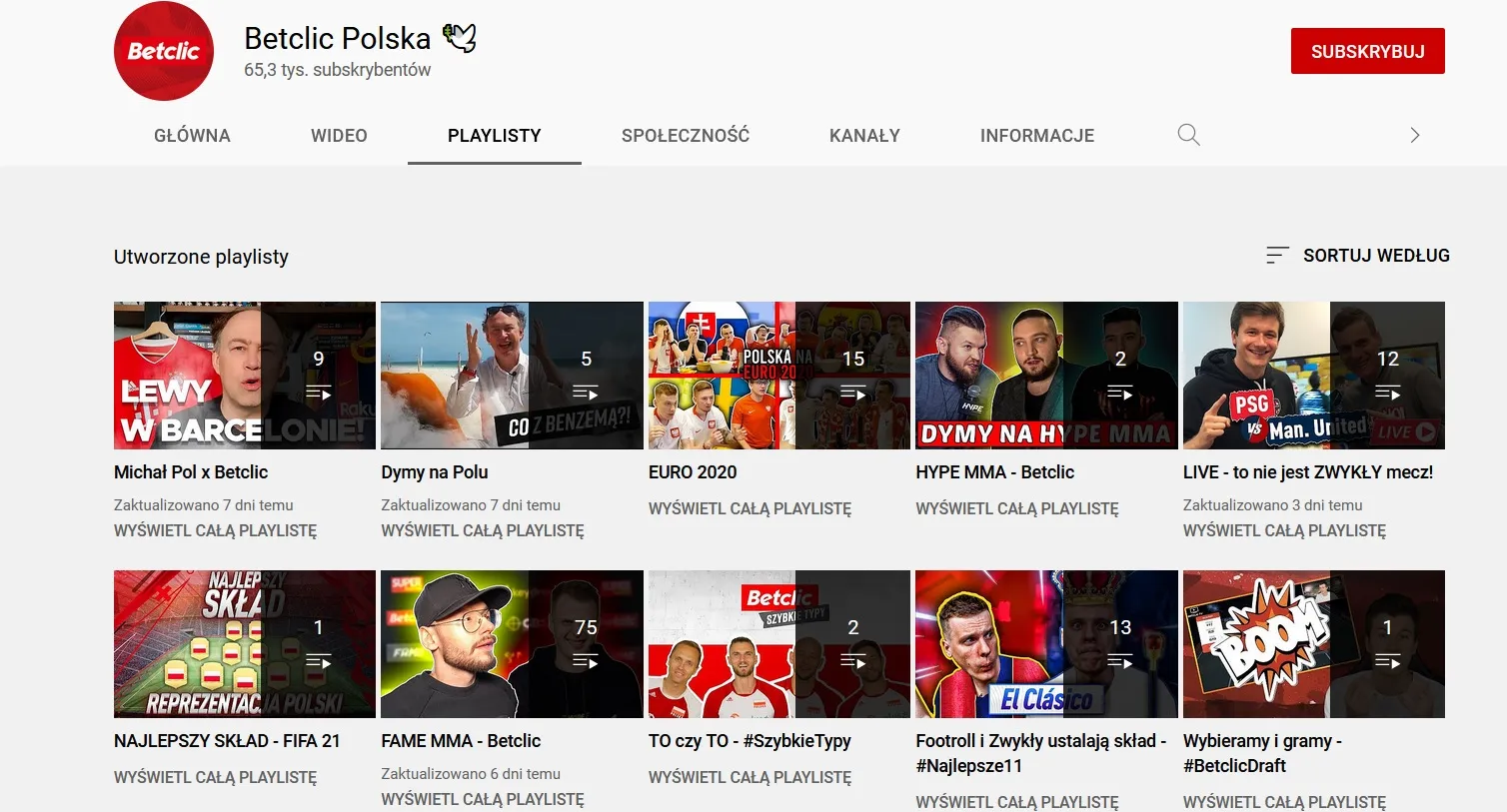View full LIVE ZWYKŁY mecz playlist link
Image resolution: width=1507 pixels, height=812 pixels.
point(1284,531)
